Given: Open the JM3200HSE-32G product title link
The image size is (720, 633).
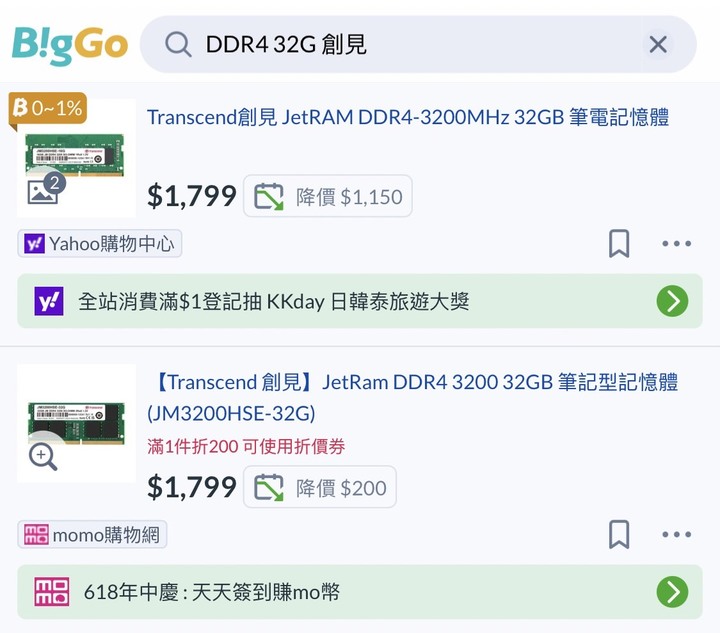Looking at the screenshot, I should [413, 398].
